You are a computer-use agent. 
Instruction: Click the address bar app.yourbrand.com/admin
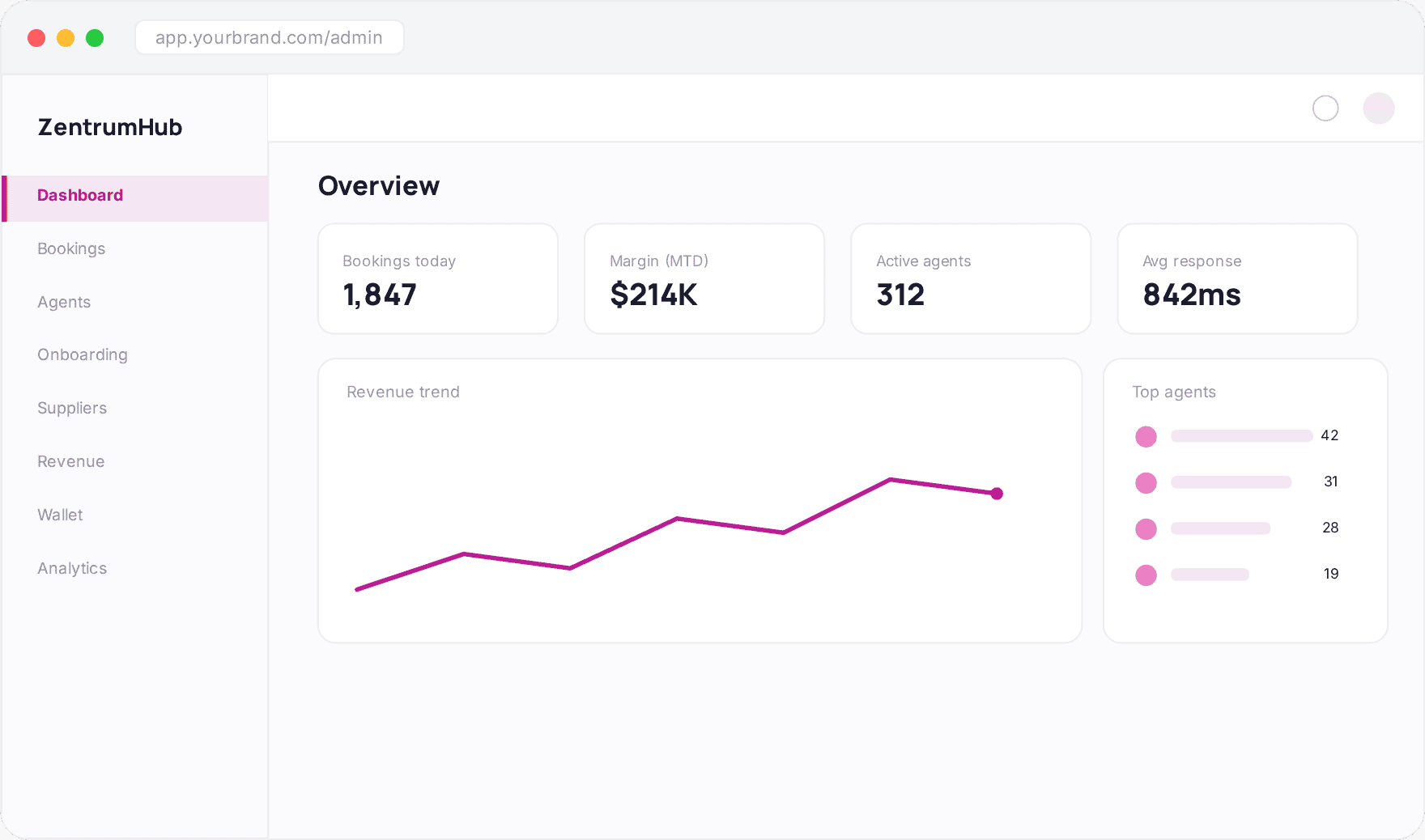point(270,37)
